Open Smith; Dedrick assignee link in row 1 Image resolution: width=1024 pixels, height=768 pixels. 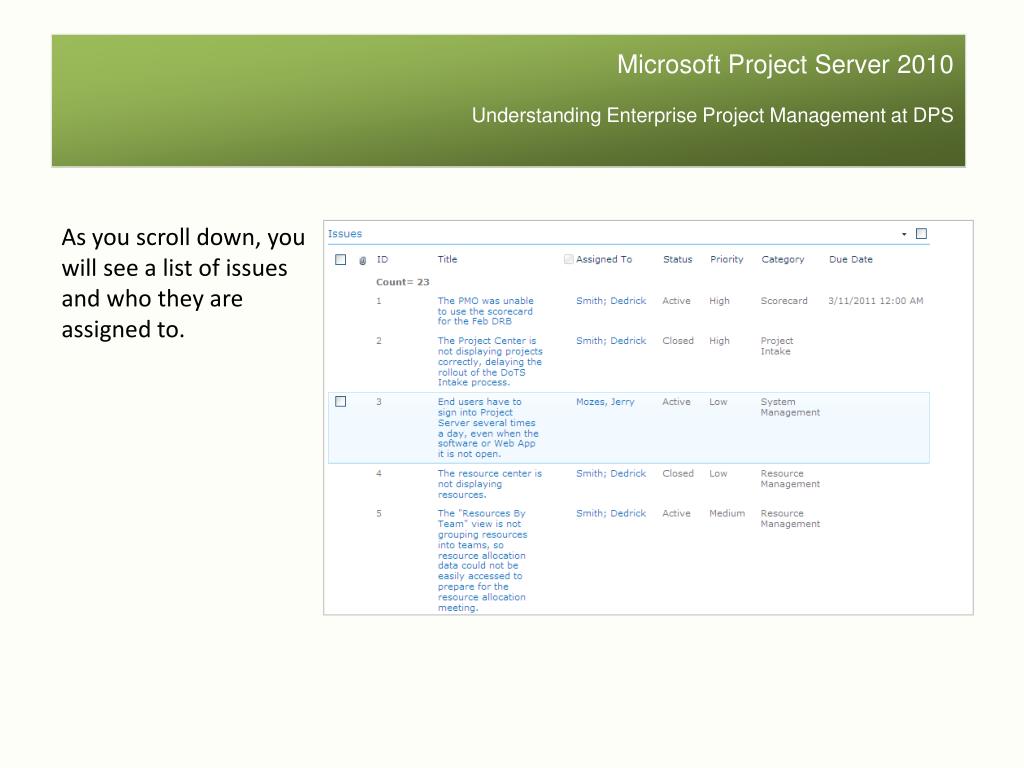coord(611,301)
